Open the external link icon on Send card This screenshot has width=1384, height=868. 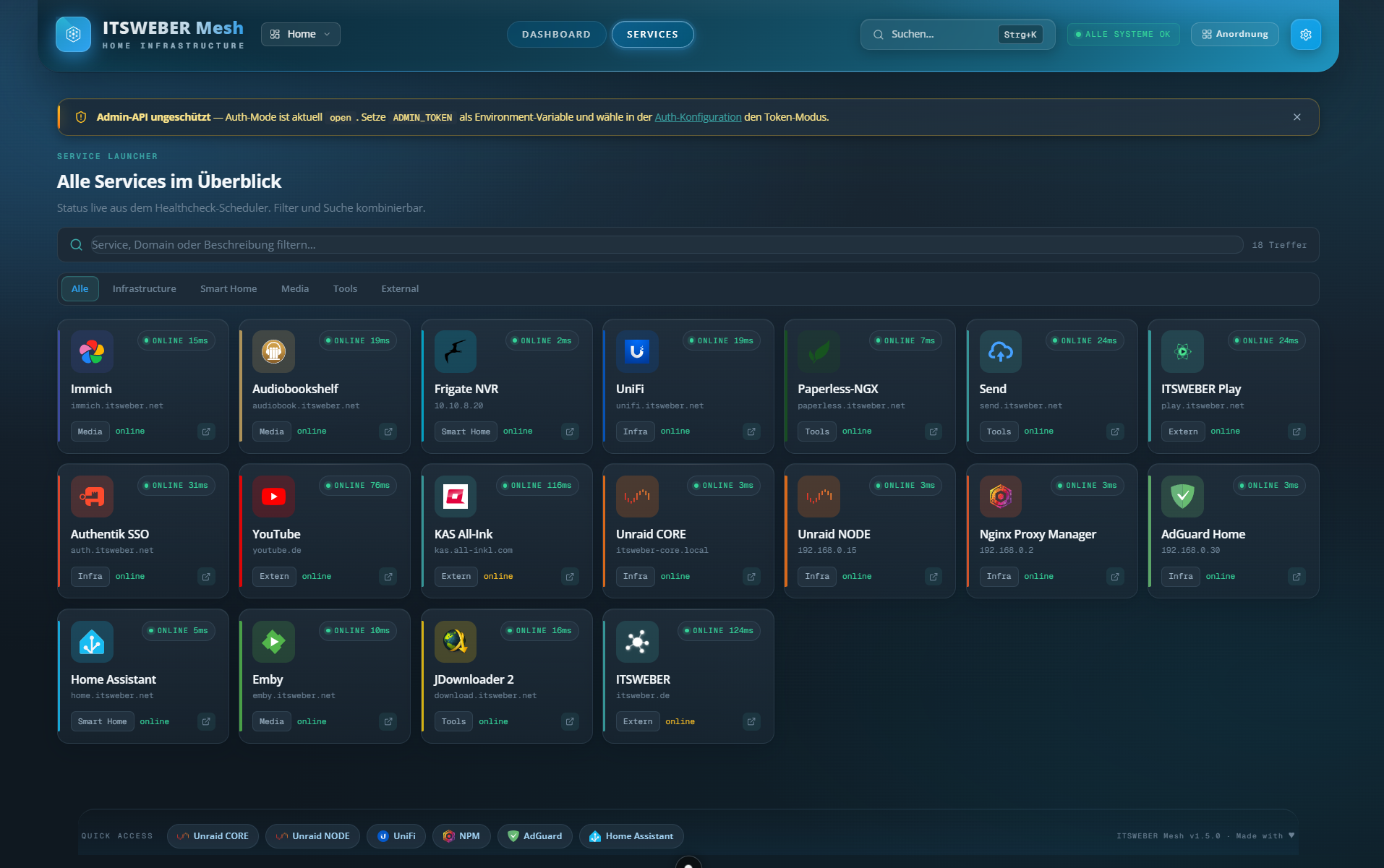click(x=1114, y=431)
